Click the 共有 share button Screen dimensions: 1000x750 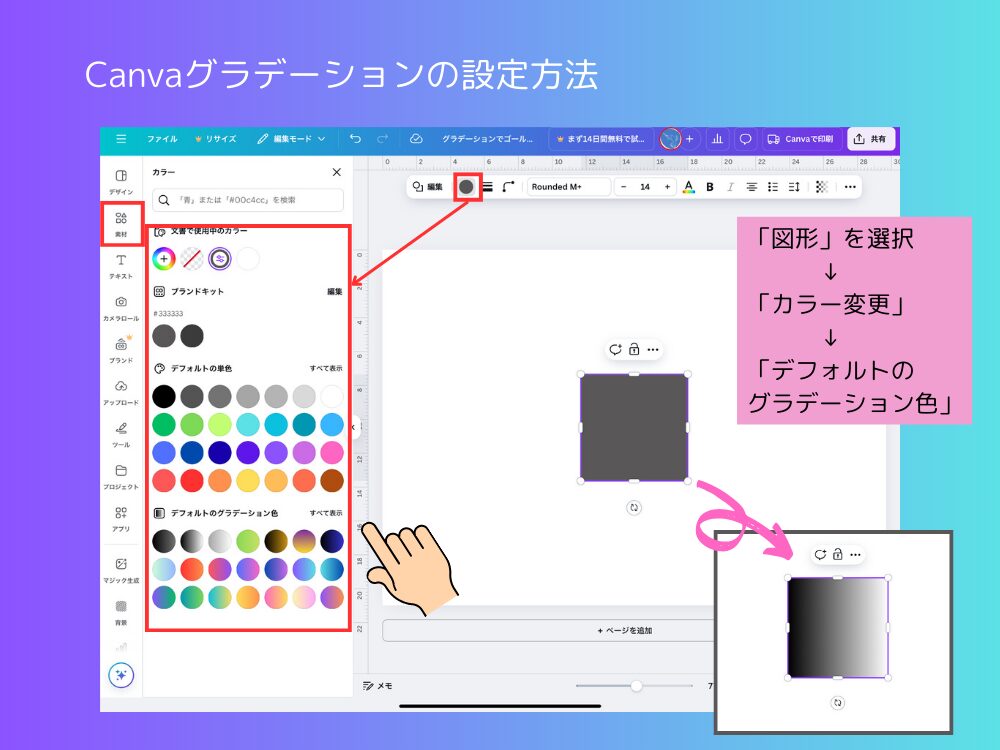[x=871, y=139]
